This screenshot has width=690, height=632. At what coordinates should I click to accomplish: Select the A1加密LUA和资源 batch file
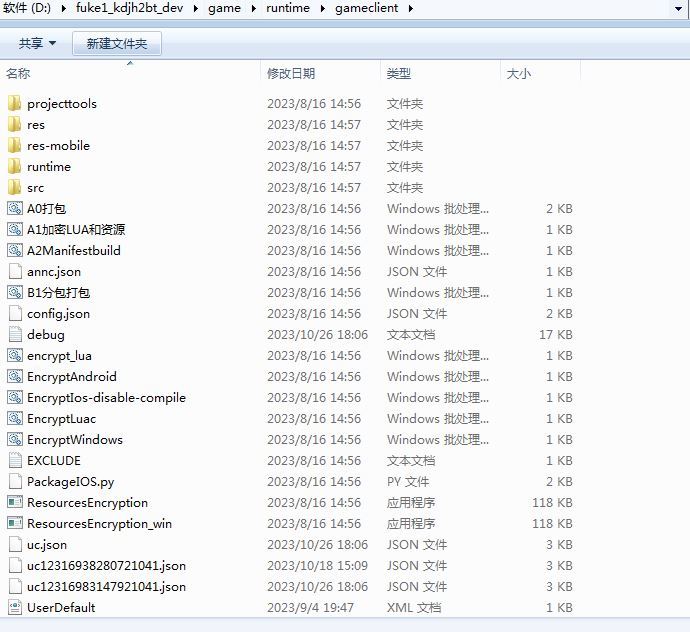click(x=76, y=229)
